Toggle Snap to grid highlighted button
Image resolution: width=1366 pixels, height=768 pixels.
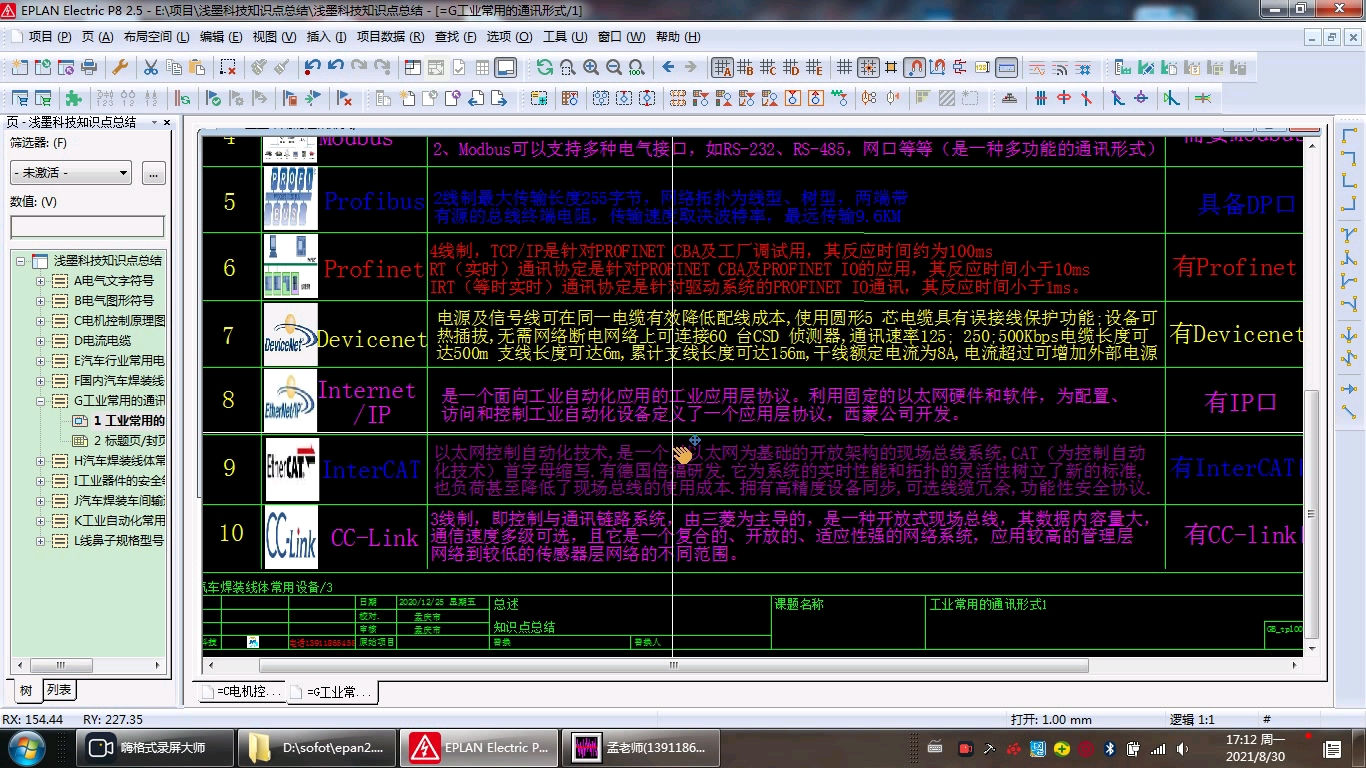868,68
